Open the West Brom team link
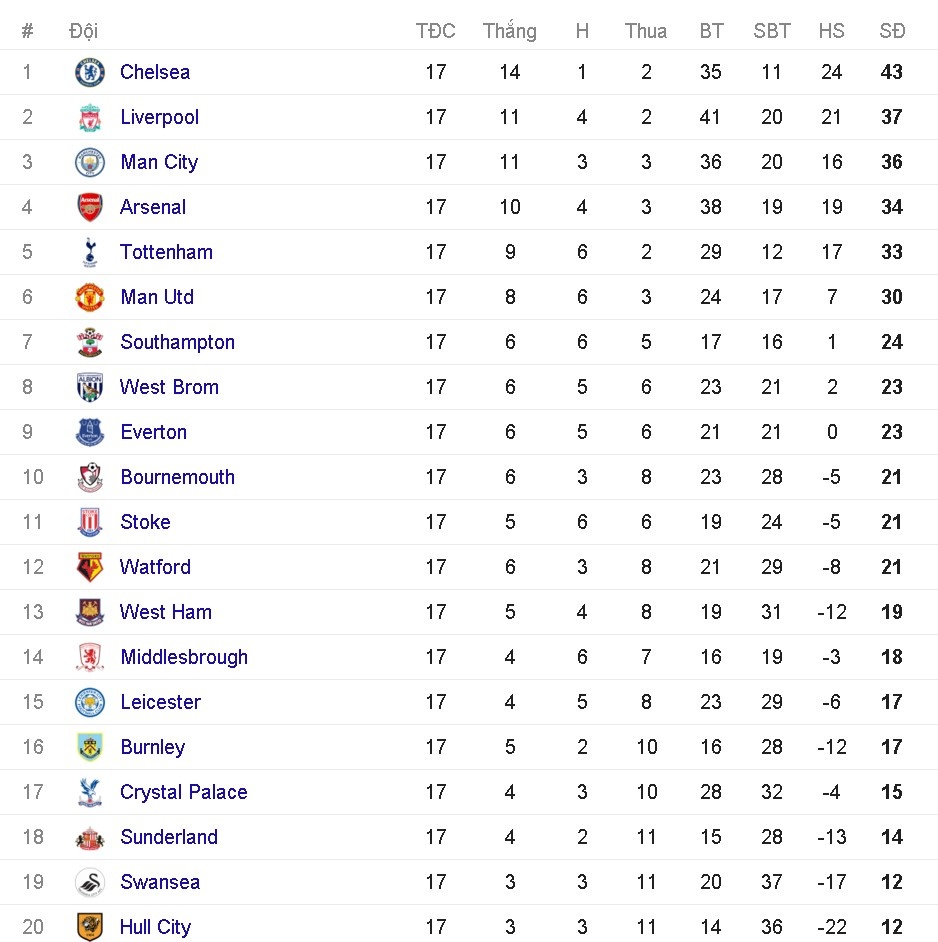 coord(169,387)
